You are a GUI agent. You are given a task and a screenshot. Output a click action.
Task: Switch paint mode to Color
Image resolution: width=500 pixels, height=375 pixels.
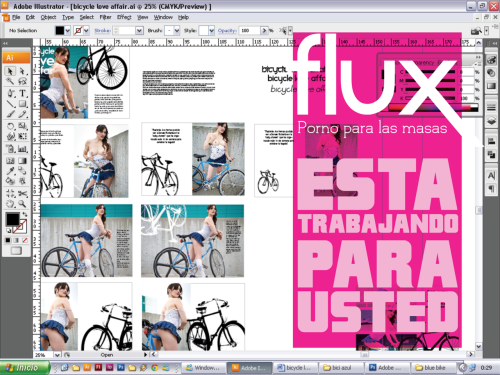click(x=8, y=240)
